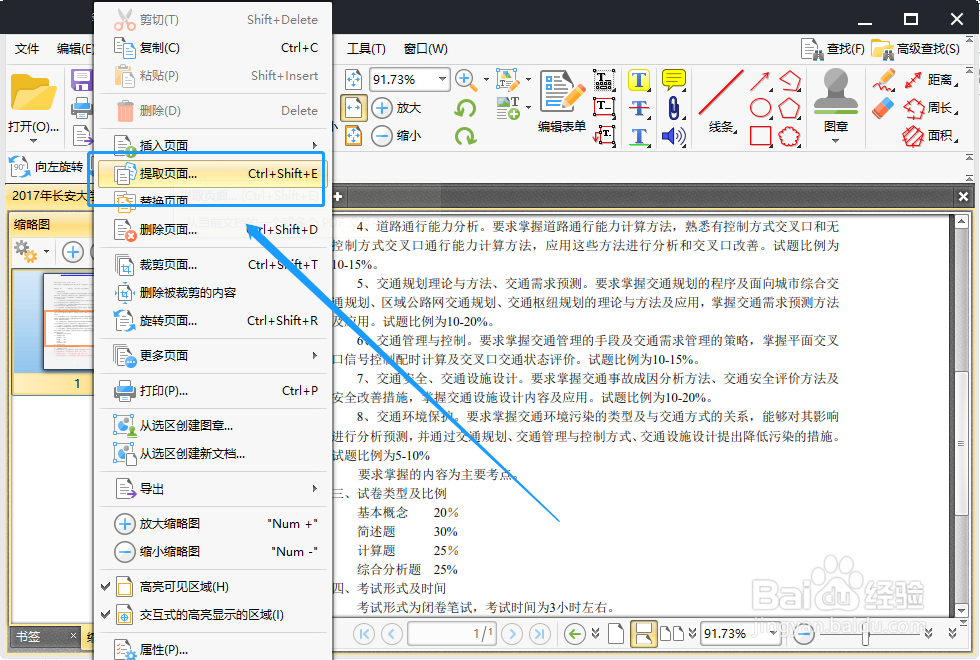
Task: Select the eraser tool in the toolbar
Action: tap(882, 106)
